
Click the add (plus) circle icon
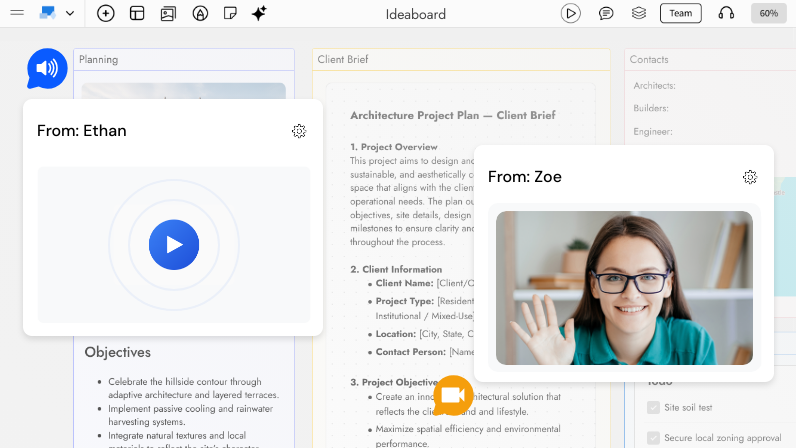point(106,13)
